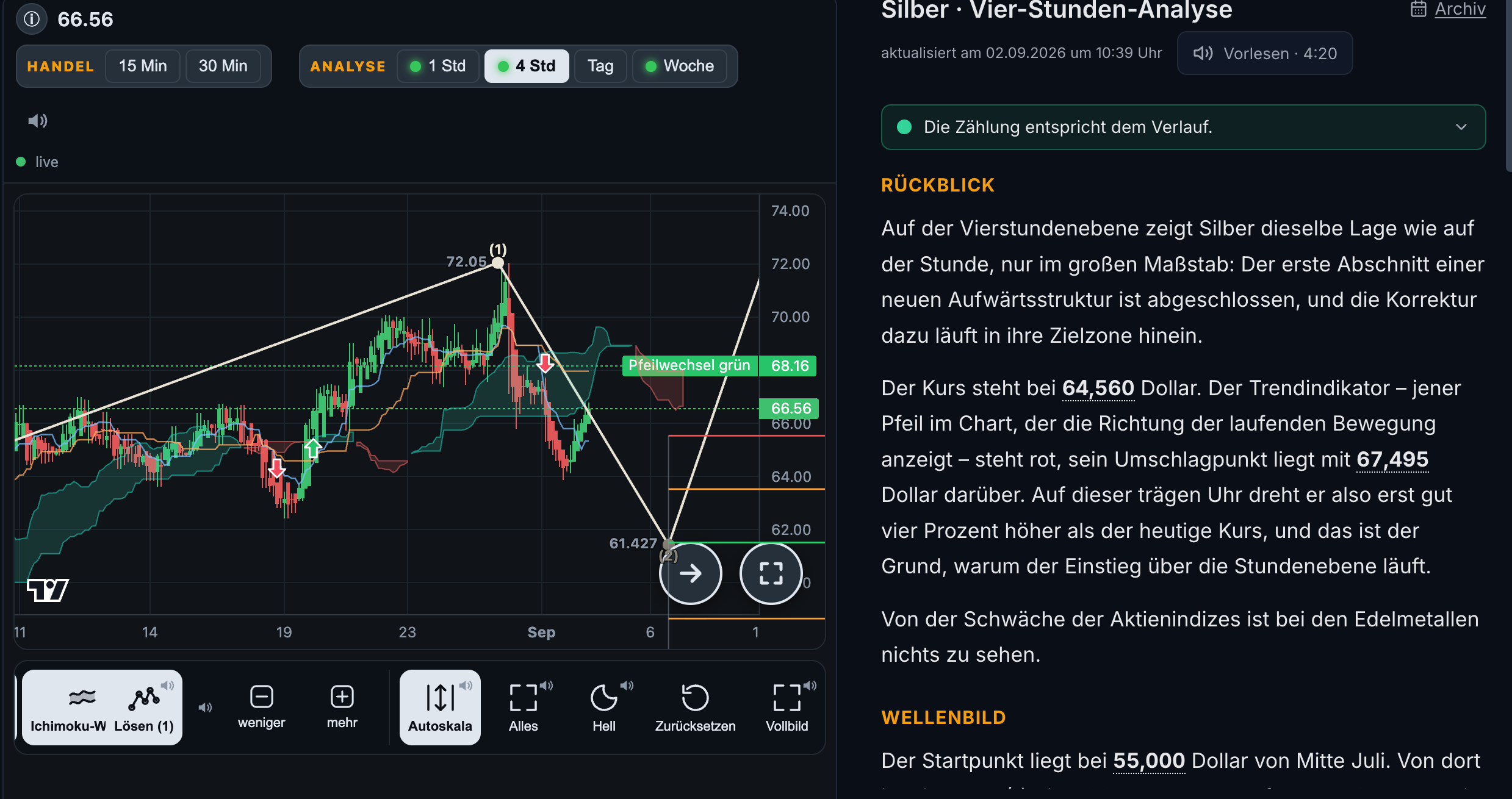1512x799 pixels.
Task: Play the Vorlesen 4:20 audio
Action: [x=1265, y=54]
